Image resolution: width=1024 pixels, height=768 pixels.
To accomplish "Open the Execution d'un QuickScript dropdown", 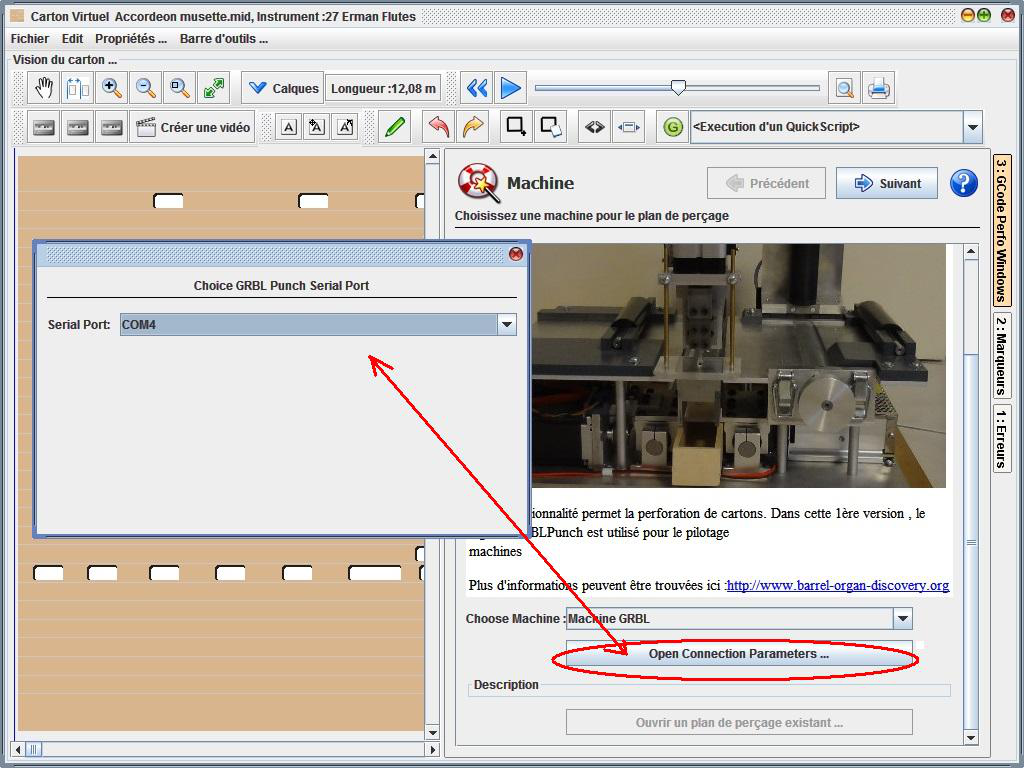I will (972, 127).
